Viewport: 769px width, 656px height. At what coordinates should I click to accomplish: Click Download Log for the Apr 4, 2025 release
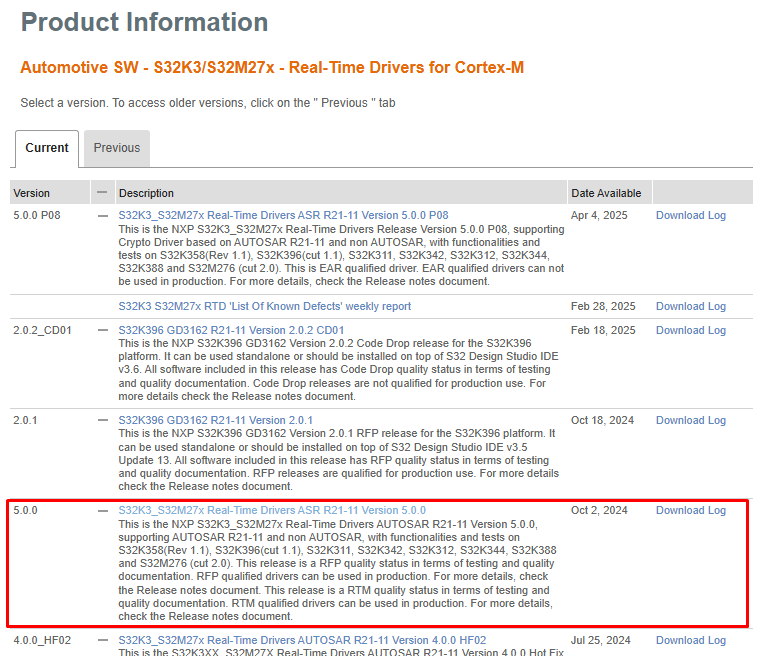(690, 215)
